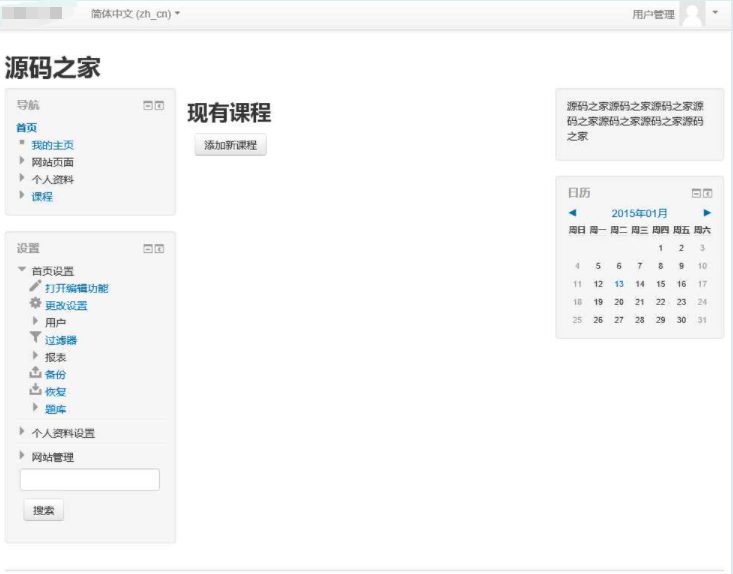Screen dimensions: 733x574
Task: Open the 备份 link
Action: 55,374
